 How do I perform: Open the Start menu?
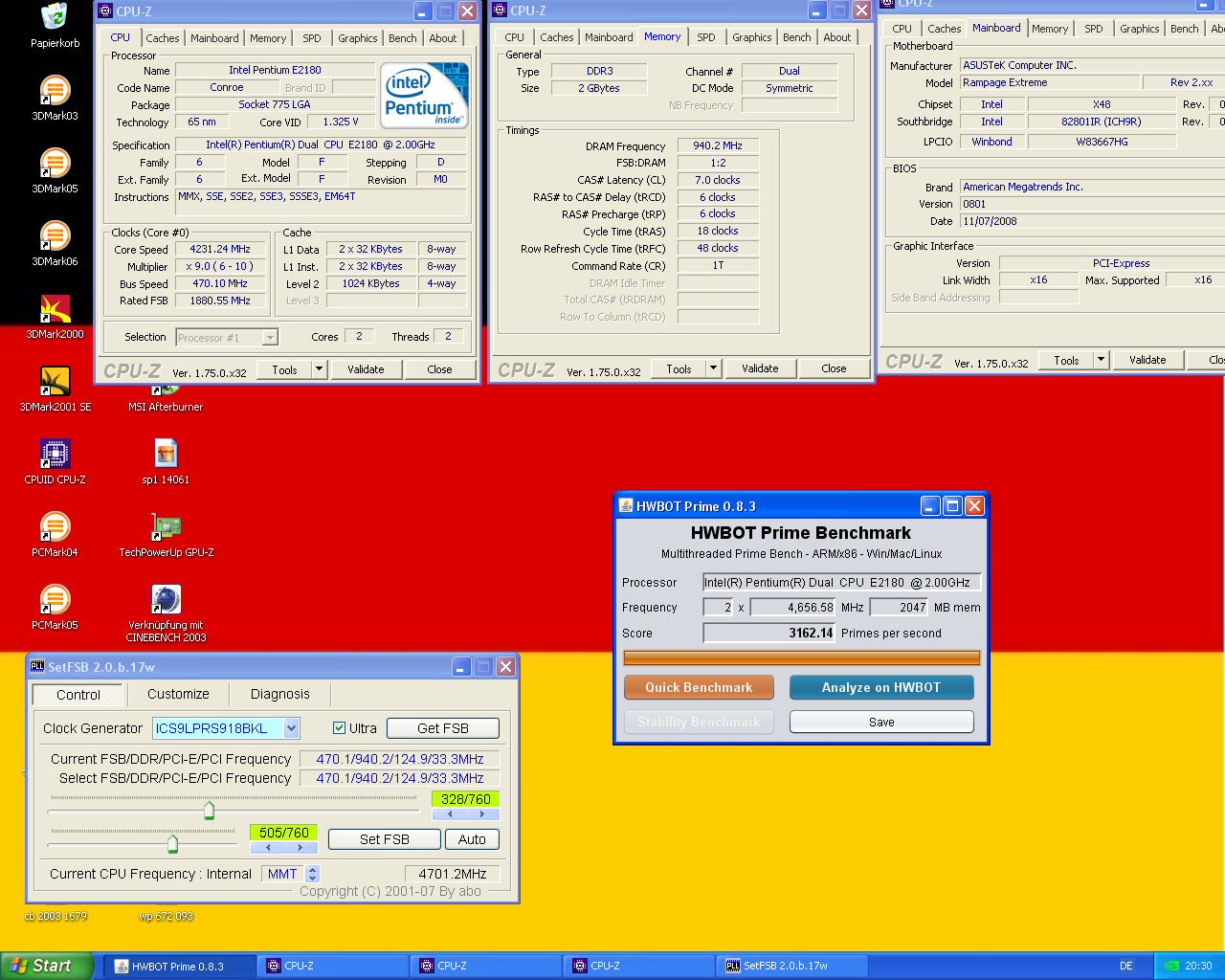coord(47,966)
